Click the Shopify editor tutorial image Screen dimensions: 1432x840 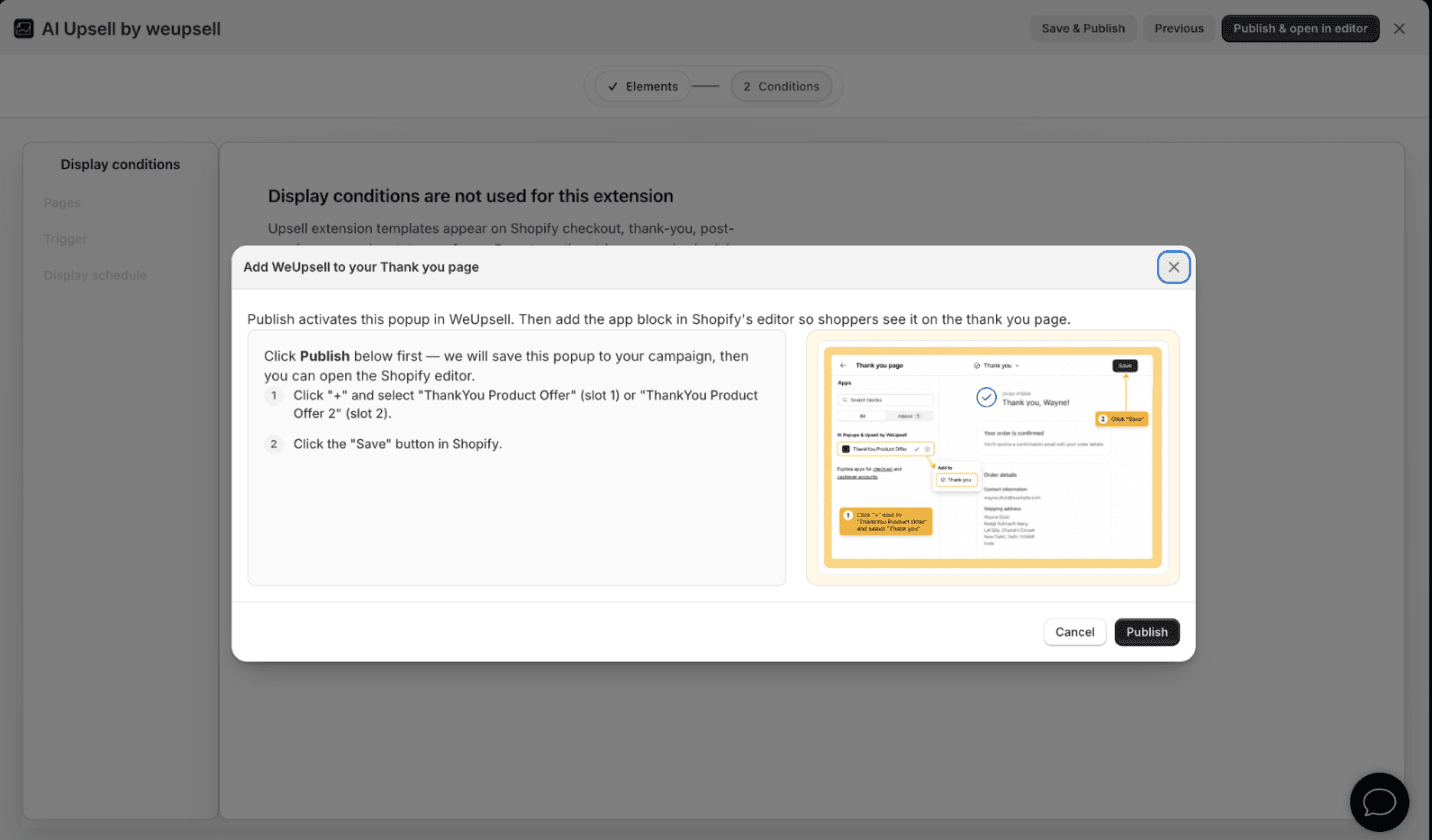[x=992, y=458]
